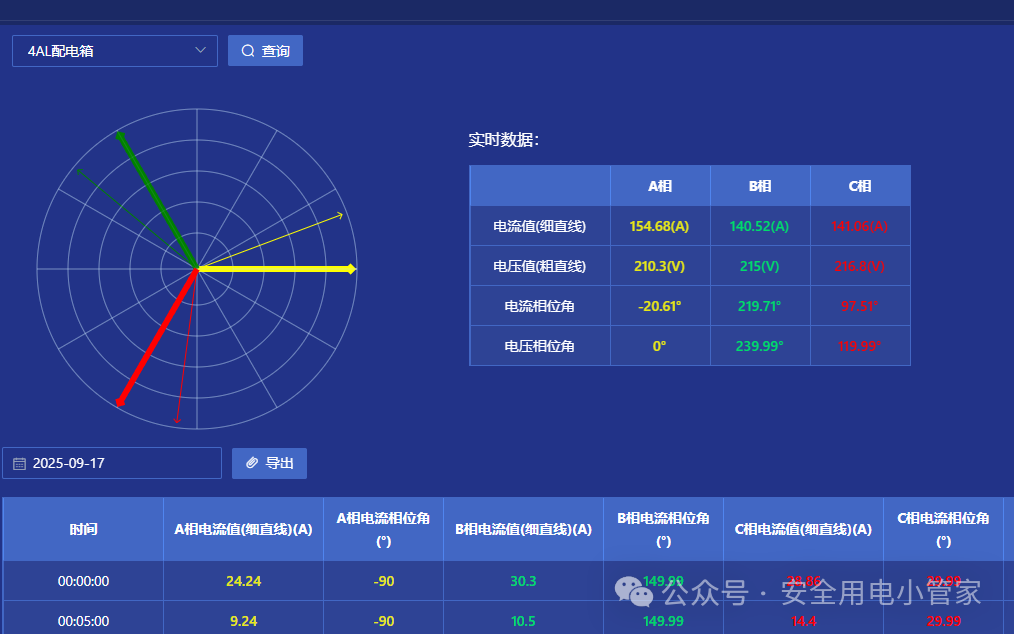Click the B相电流相位角(°) column header
Screen dimensions: 1014x634
[663, 529]
